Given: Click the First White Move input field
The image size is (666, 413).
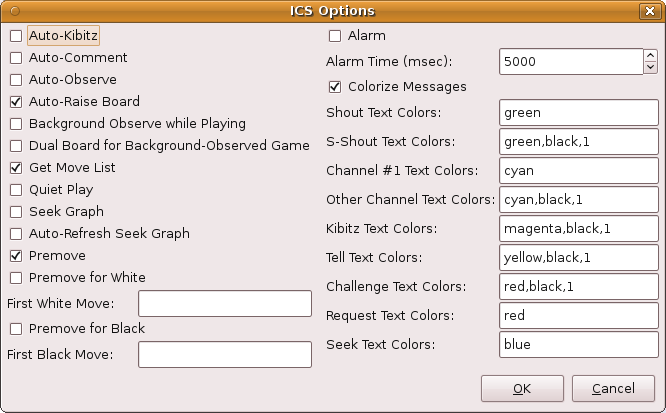Looking at the screenshot, I should coord(225,303).
